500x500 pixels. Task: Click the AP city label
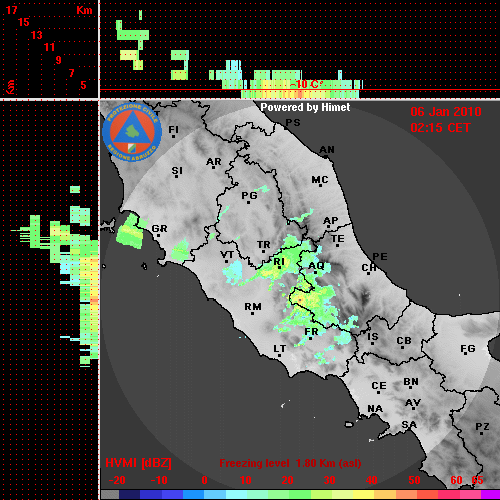[x=331, y=221]
